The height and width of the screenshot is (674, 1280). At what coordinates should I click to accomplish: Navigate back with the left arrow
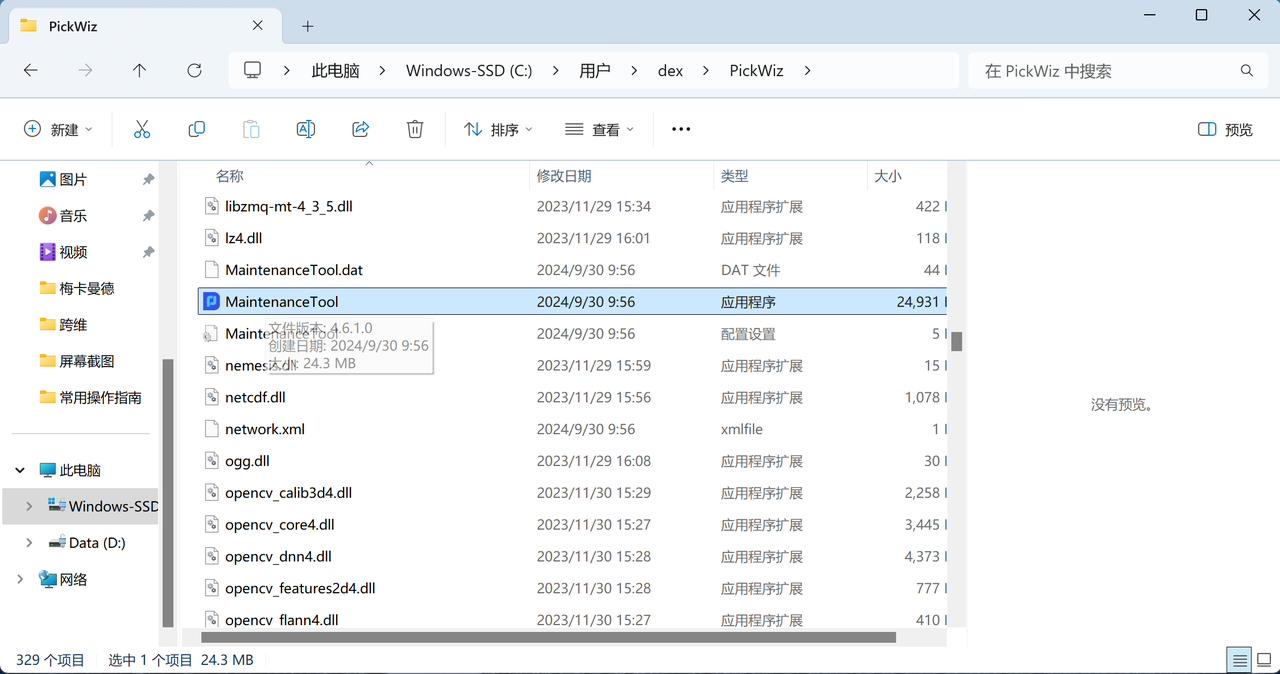click(31, 70)
